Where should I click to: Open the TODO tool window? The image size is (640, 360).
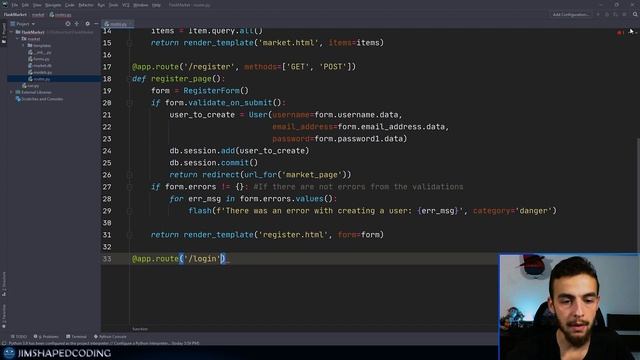click(19, 337)
